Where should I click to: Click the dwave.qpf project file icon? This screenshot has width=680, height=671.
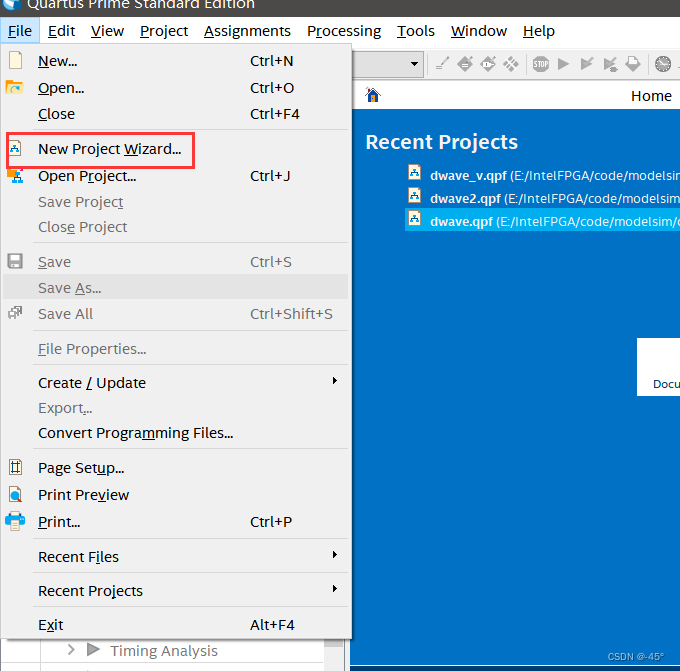click(x=415, y=218)
